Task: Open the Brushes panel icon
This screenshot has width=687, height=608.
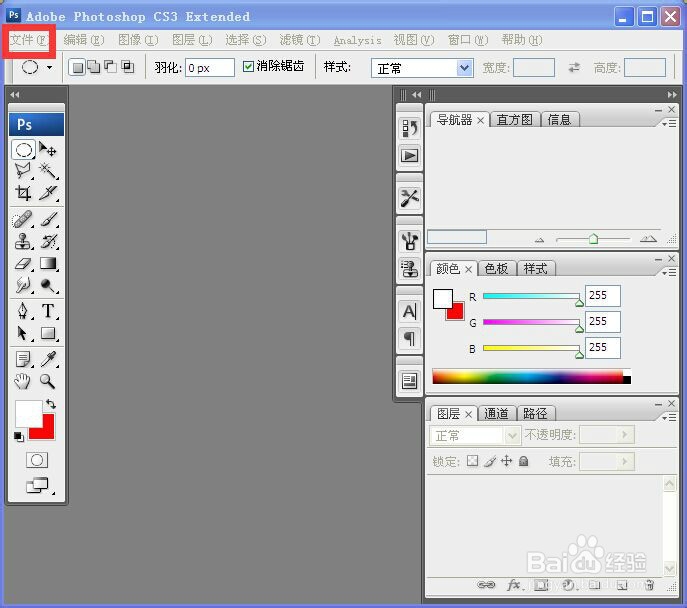Action: click(409, 240)
